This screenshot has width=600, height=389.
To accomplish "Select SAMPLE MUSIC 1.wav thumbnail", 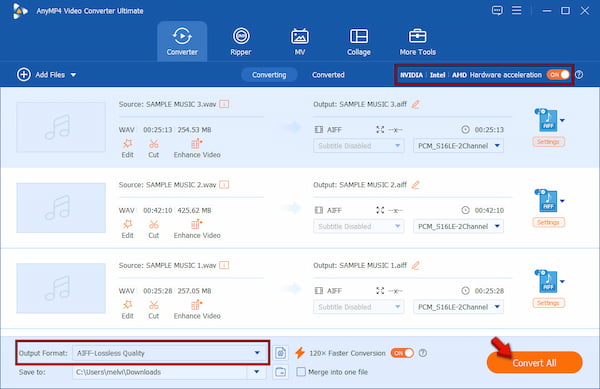I will coord(61,288).
